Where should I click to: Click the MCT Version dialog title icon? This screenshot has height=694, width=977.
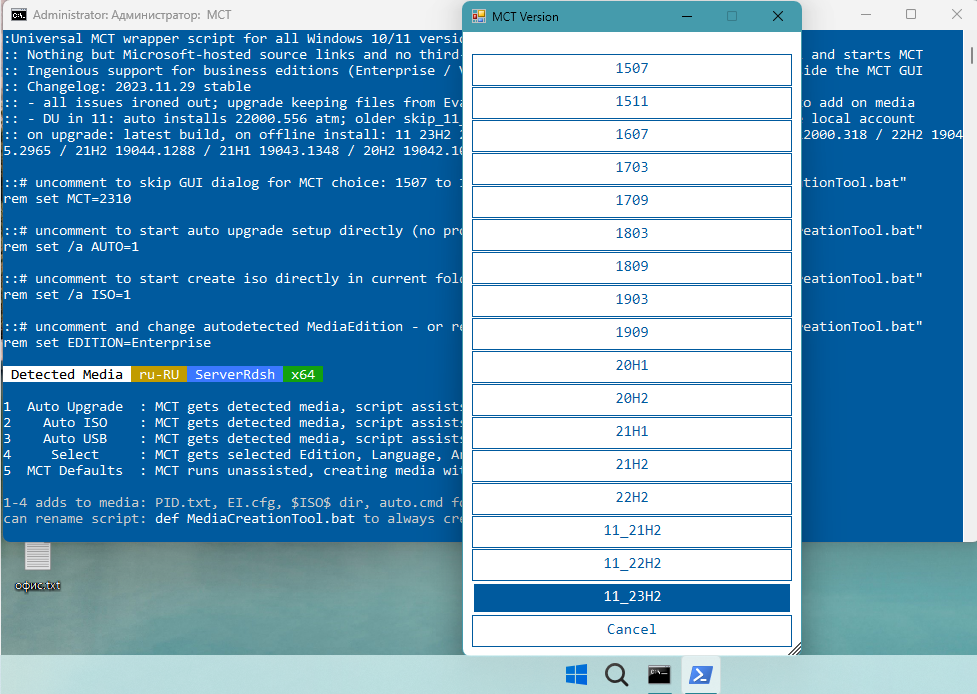coord(479,16)
